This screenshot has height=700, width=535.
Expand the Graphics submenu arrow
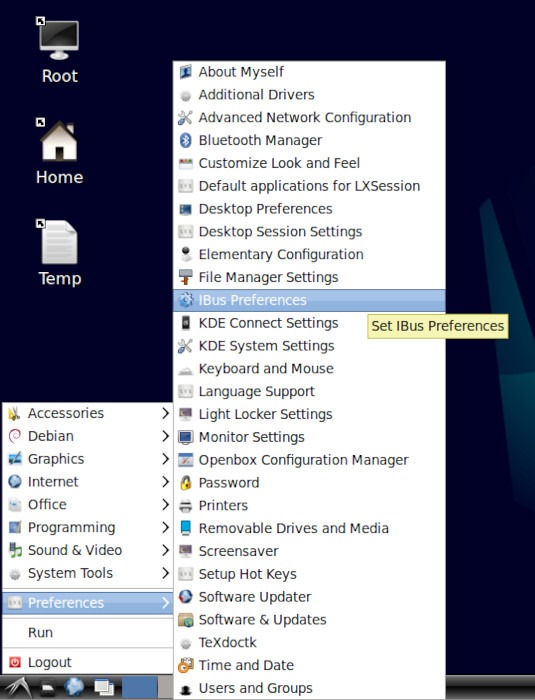(165, 459)
